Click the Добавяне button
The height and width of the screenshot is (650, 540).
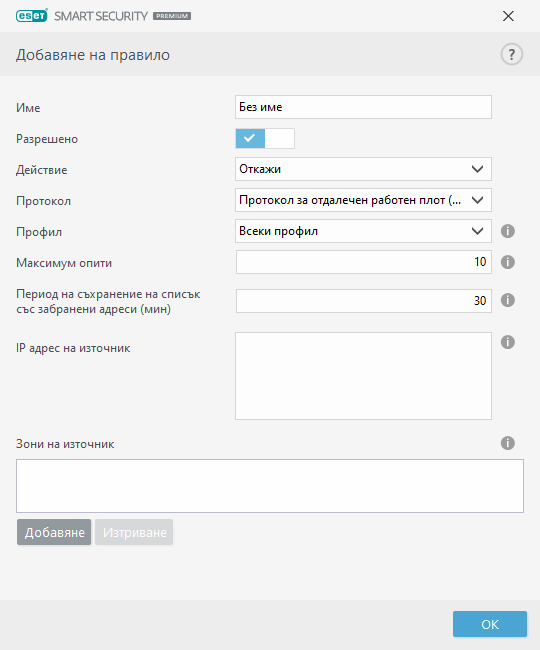[54, 532]
